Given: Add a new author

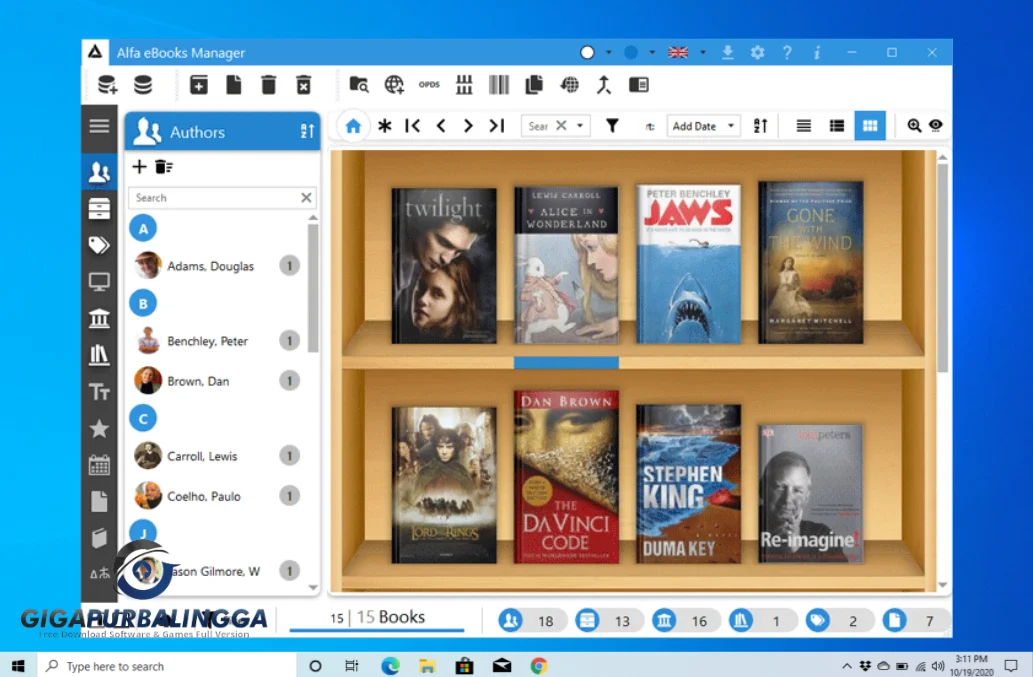Looking at the screenshot, I should point(139,167).
